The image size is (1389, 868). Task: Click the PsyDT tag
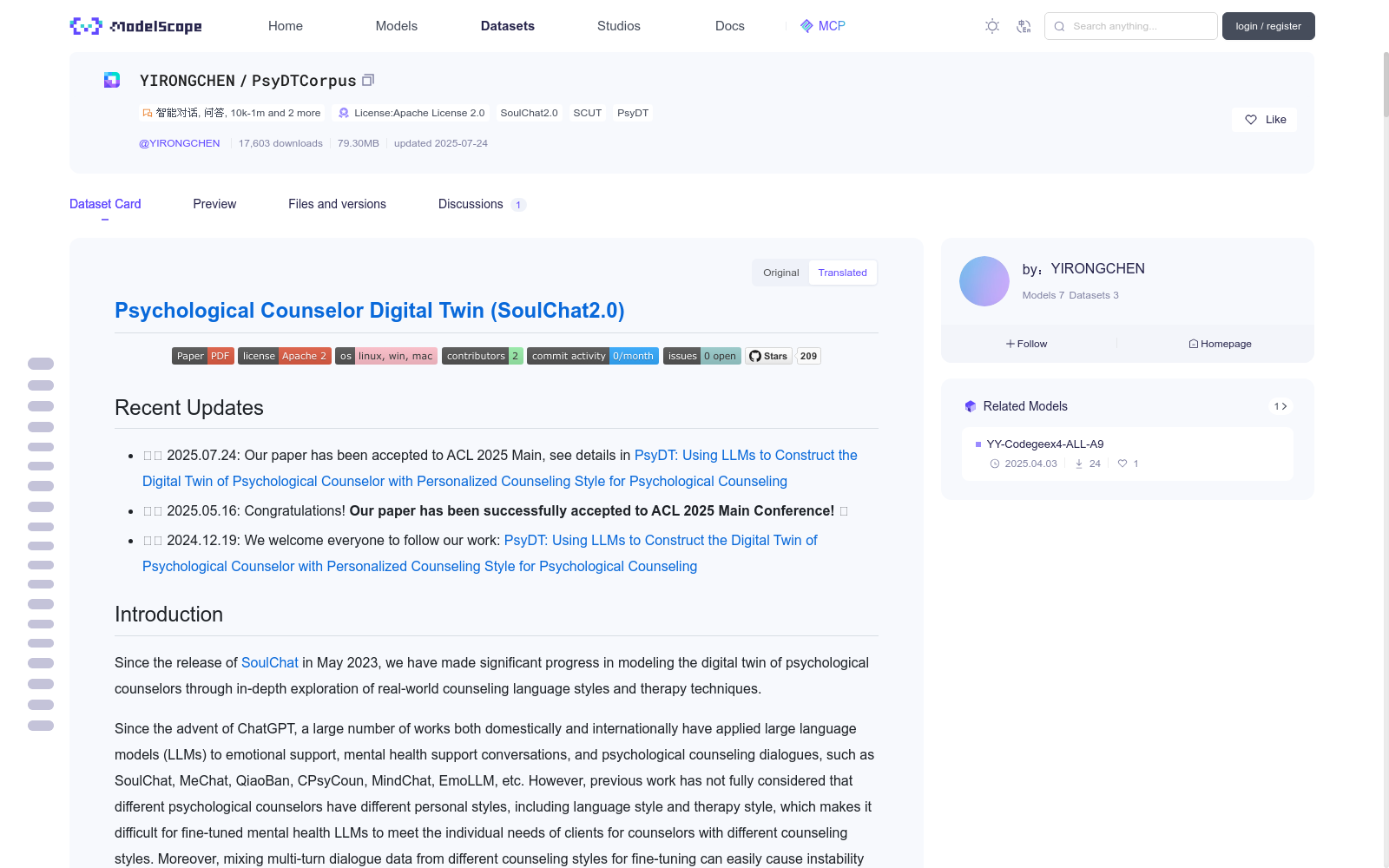(633, 113)
